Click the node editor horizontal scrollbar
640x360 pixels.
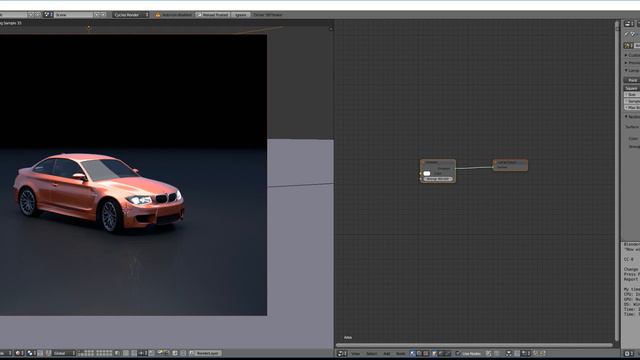point(473,345)
